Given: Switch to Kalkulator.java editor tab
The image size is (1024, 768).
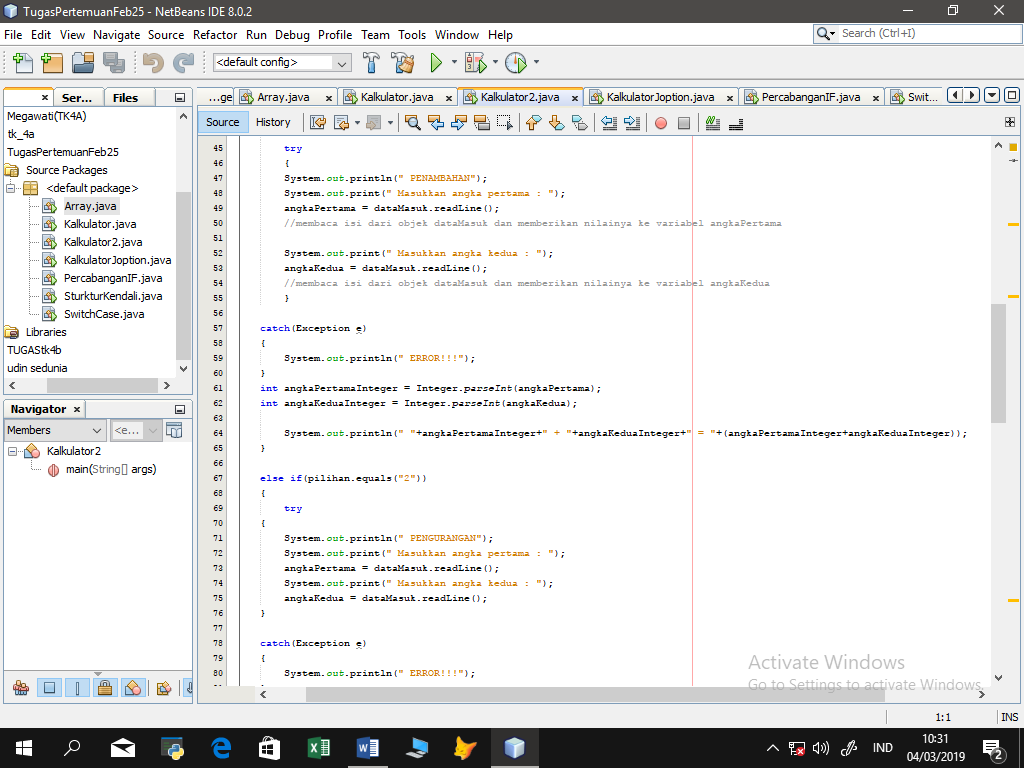Looking at the screenshot, I should pos(397,97).
